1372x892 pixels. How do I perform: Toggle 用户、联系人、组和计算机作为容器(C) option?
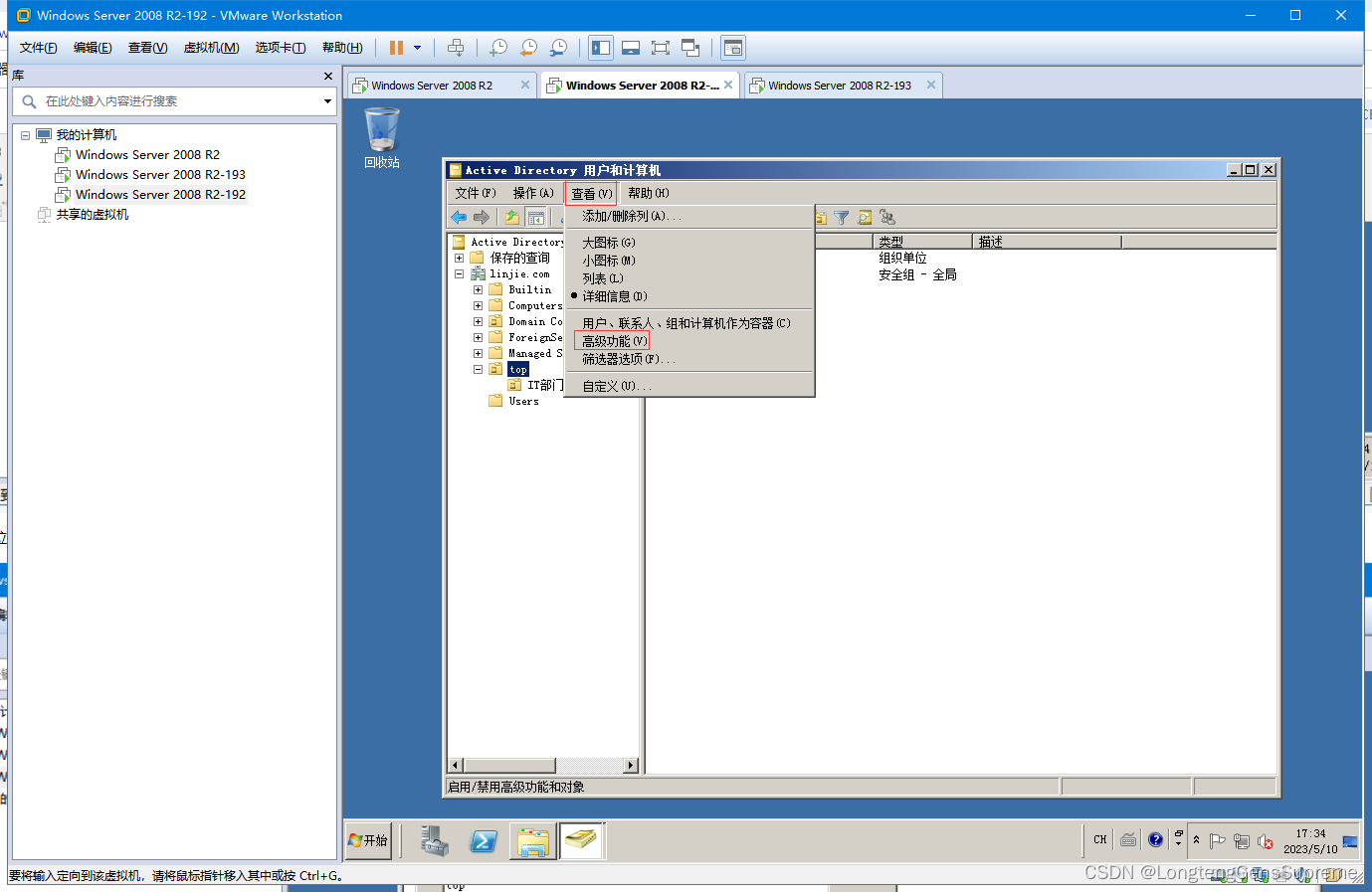pos(689,323)
